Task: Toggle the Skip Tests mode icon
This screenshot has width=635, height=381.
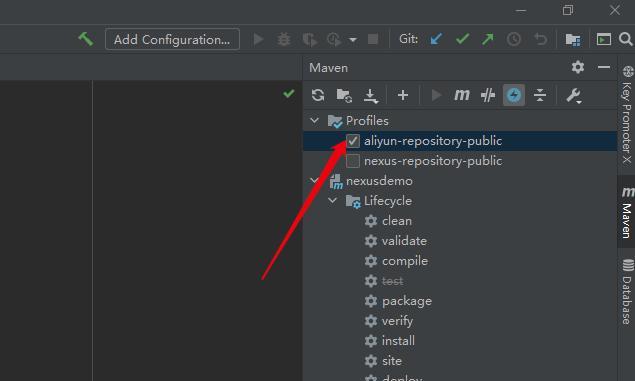Action: coord(488,95)
